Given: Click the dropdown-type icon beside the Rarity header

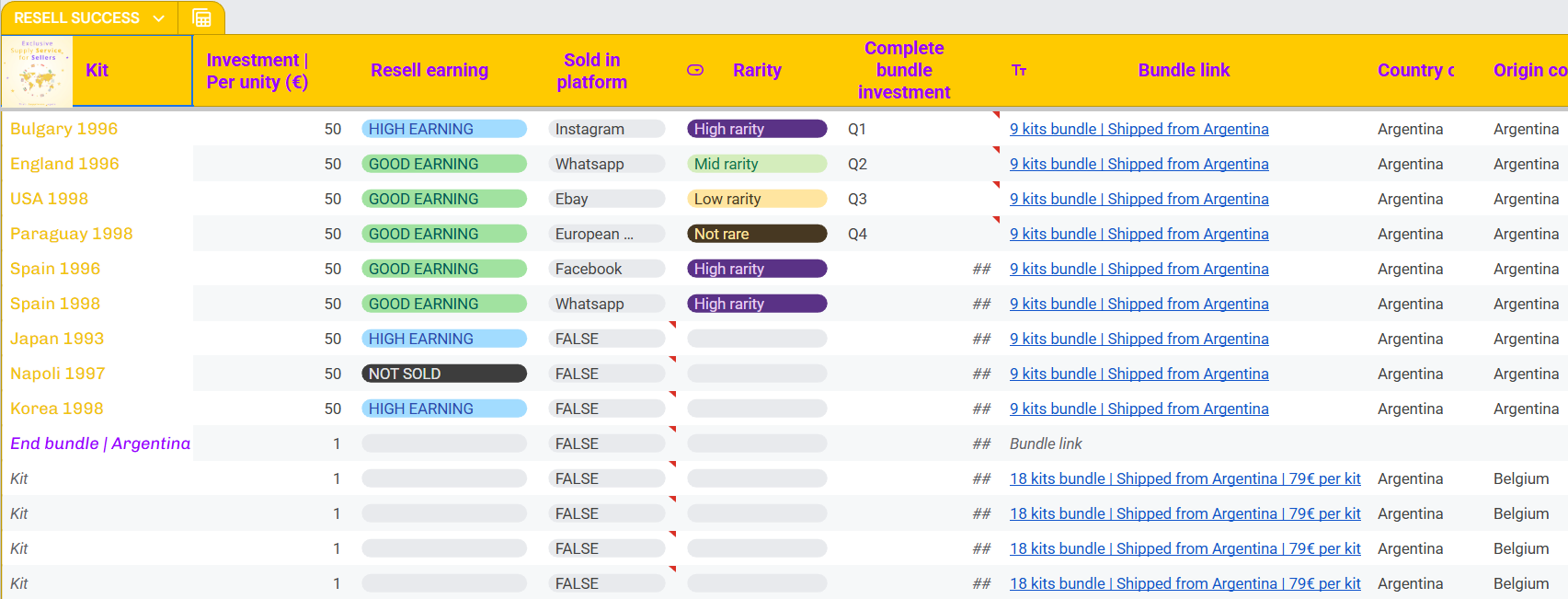Looking at the screenshot, I should [x=695, y=70].
